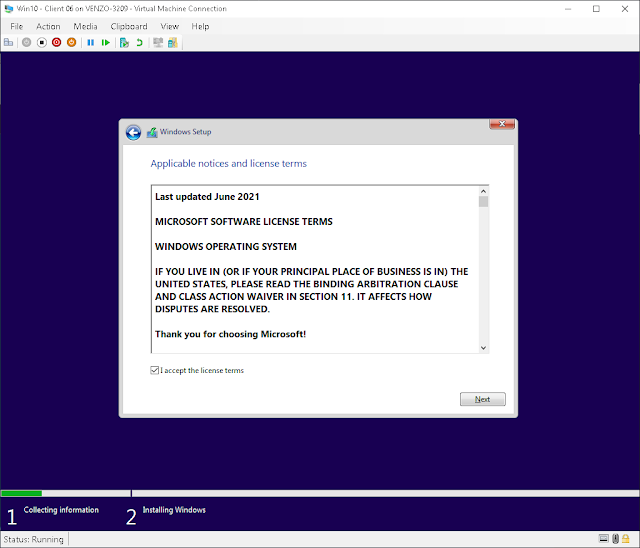This screenshot has height=548, width=640.
Task: Go back using the blue arrow in Windows Setup
Action: (x=133, y=132)
